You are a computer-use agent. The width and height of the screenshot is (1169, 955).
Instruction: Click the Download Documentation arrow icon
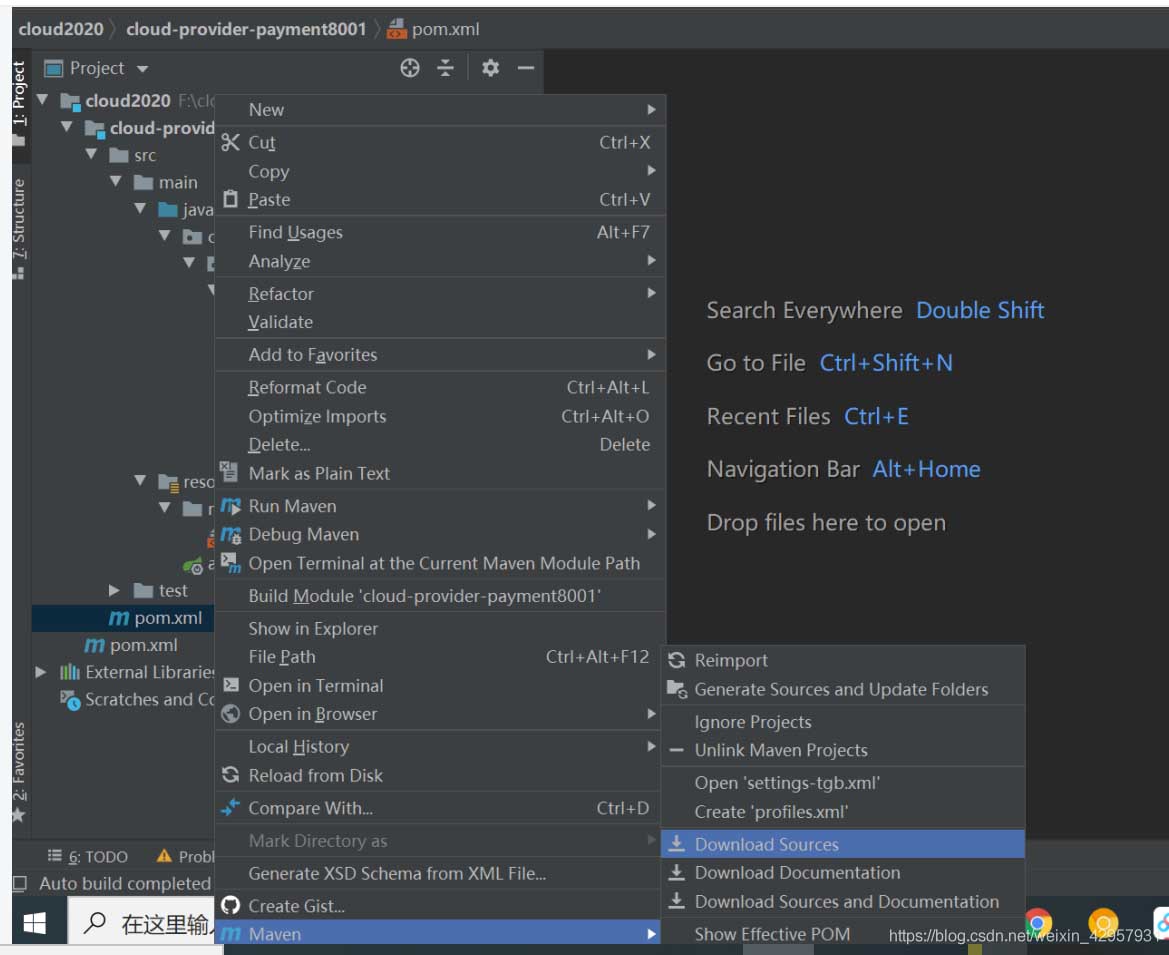pyautogui.click(x=676, y=872)
